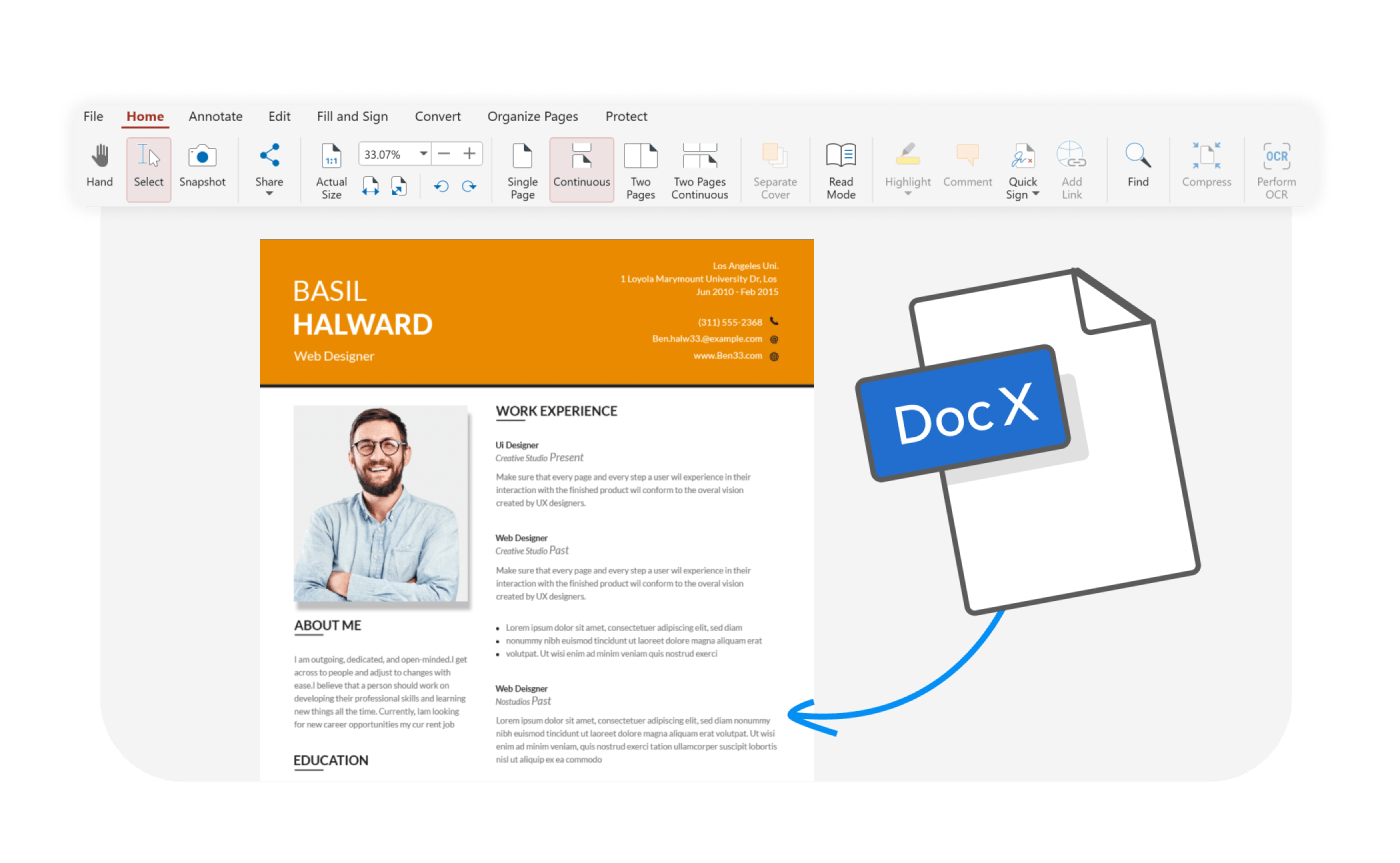The image size is (1400, 863).
Task: Click the Los Angeles Uni. text
Action: [x=745, y=266]
